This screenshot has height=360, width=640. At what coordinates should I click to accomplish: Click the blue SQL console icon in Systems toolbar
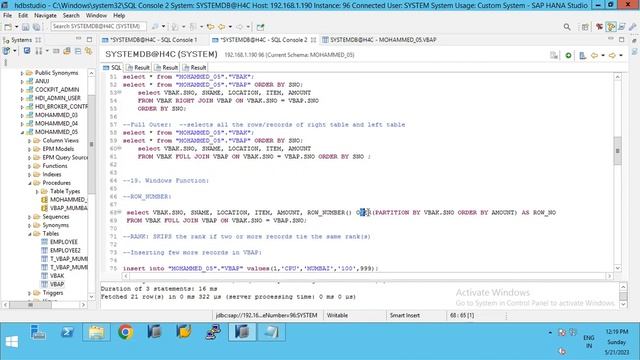click(27, 51)
